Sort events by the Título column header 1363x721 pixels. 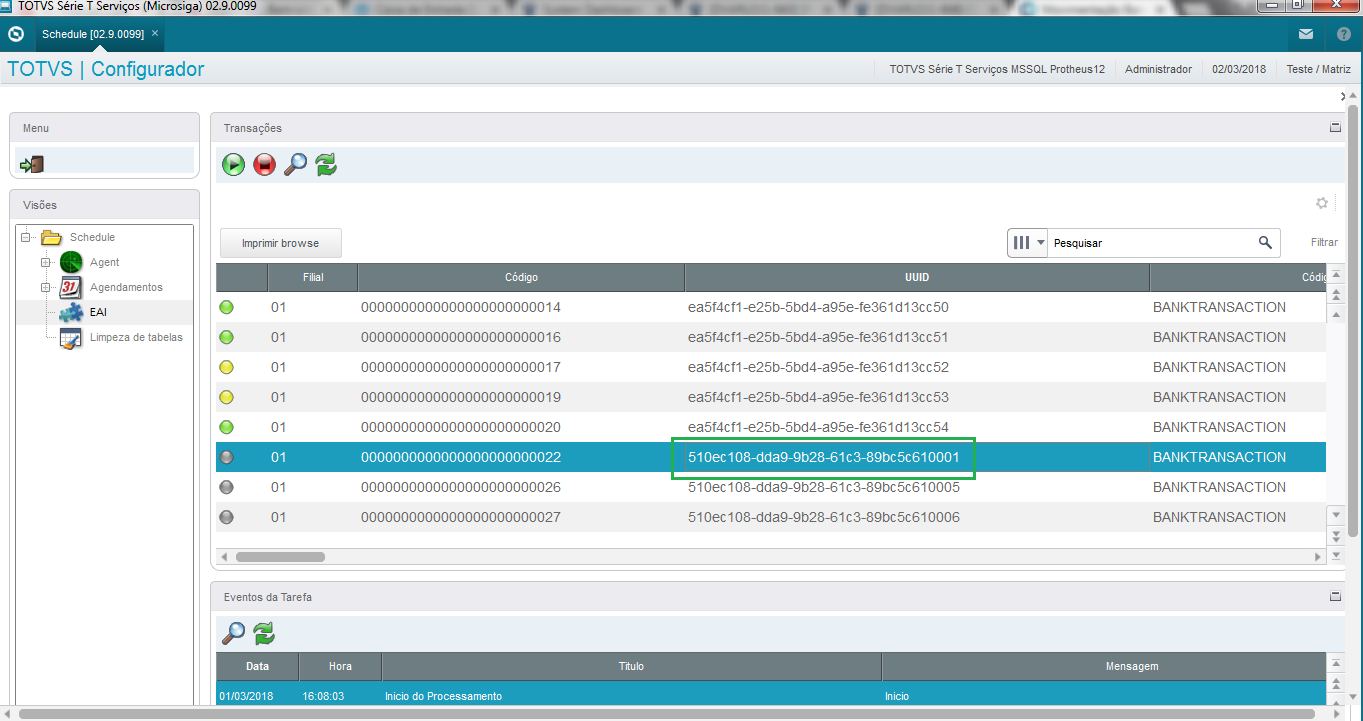[x=631, y=666]
